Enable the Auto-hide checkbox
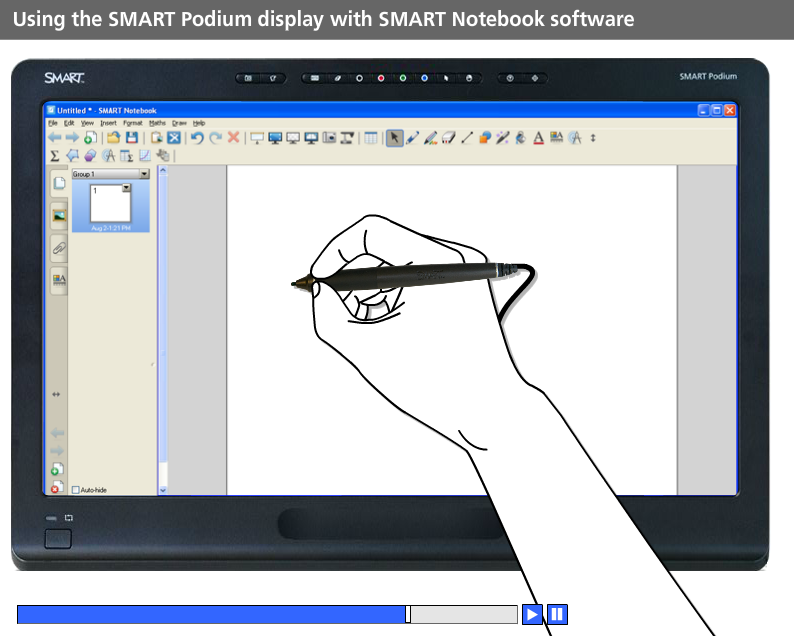The image size is (794, 636). pyautogui.click(x=76, y=490)
